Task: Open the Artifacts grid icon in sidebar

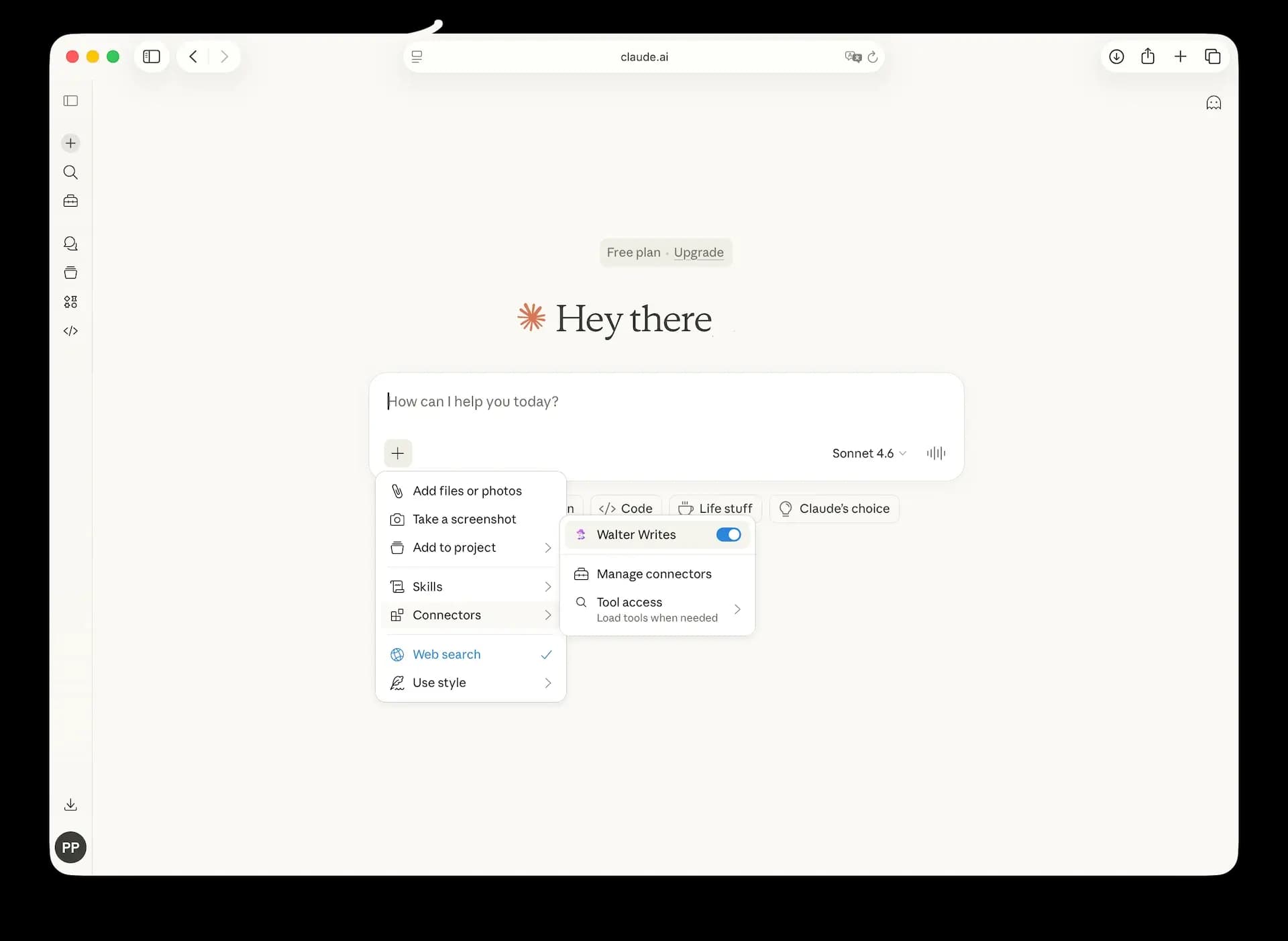Action: pos(70,302)
